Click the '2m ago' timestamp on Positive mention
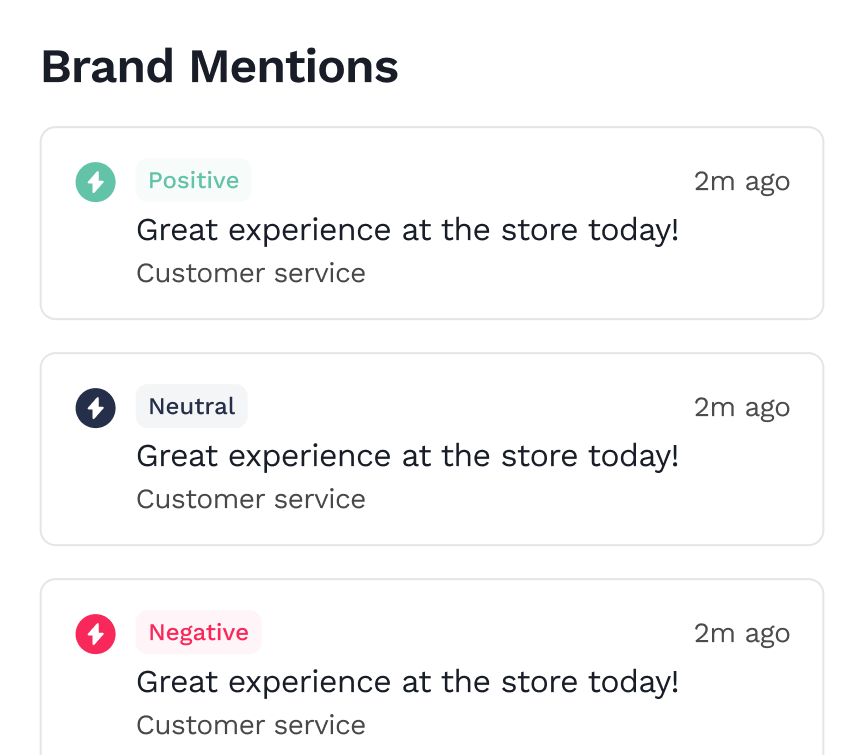 (741, 182)
